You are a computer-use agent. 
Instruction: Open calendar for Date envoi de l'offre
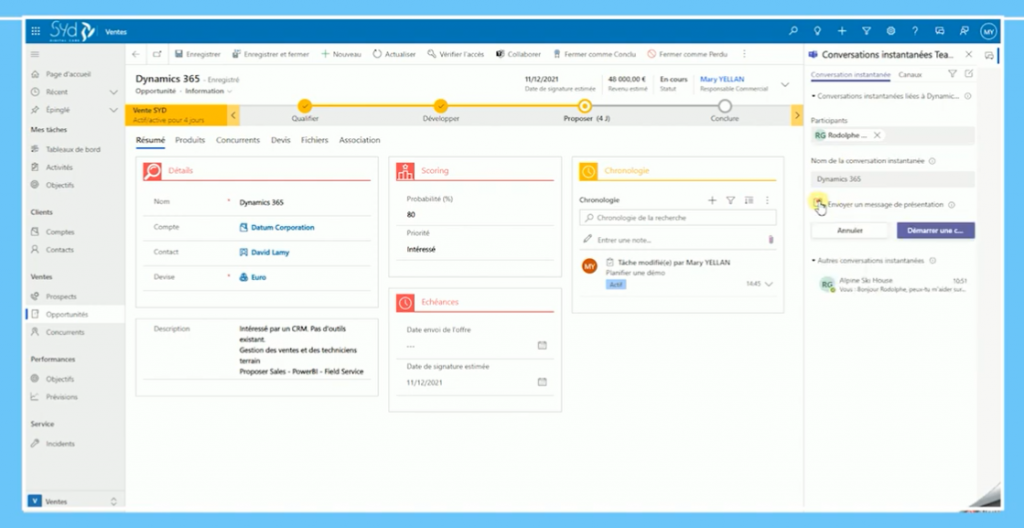click(542, 345)
